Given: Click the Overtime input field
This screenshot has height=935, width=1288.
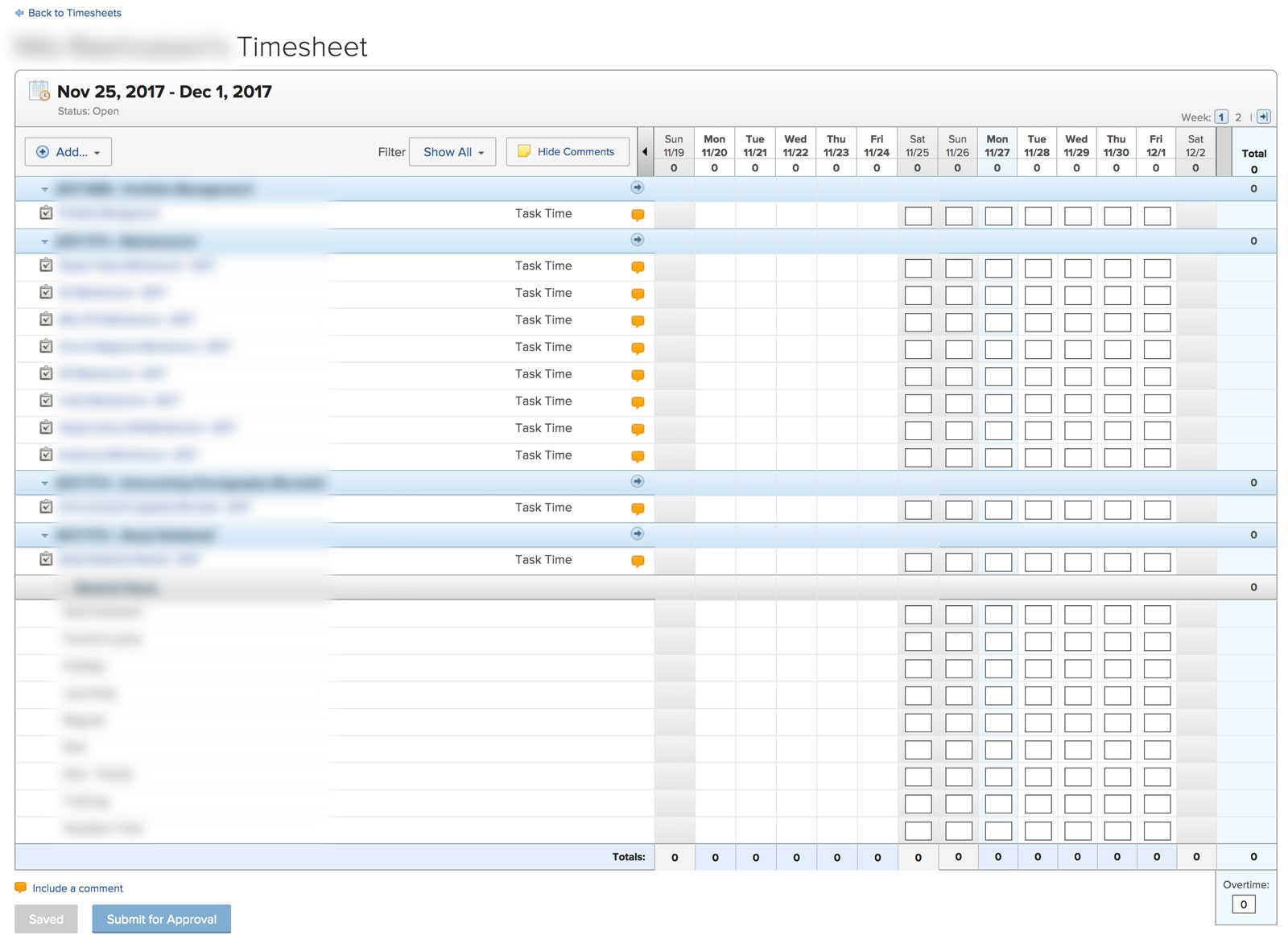Looking at the screenshot, I should (1242, 904).
